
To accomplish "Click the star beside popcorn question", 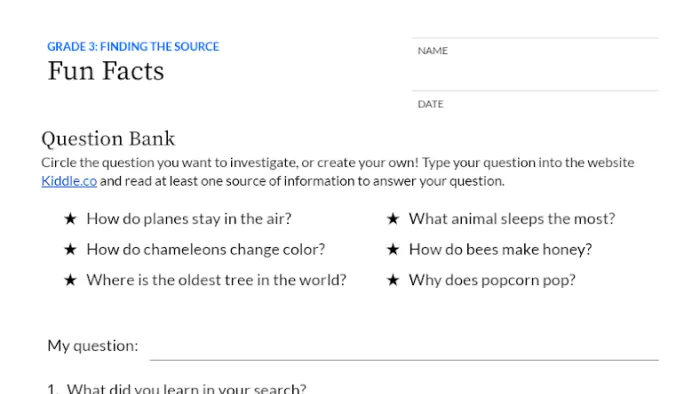I will click(x=393, y=280).
